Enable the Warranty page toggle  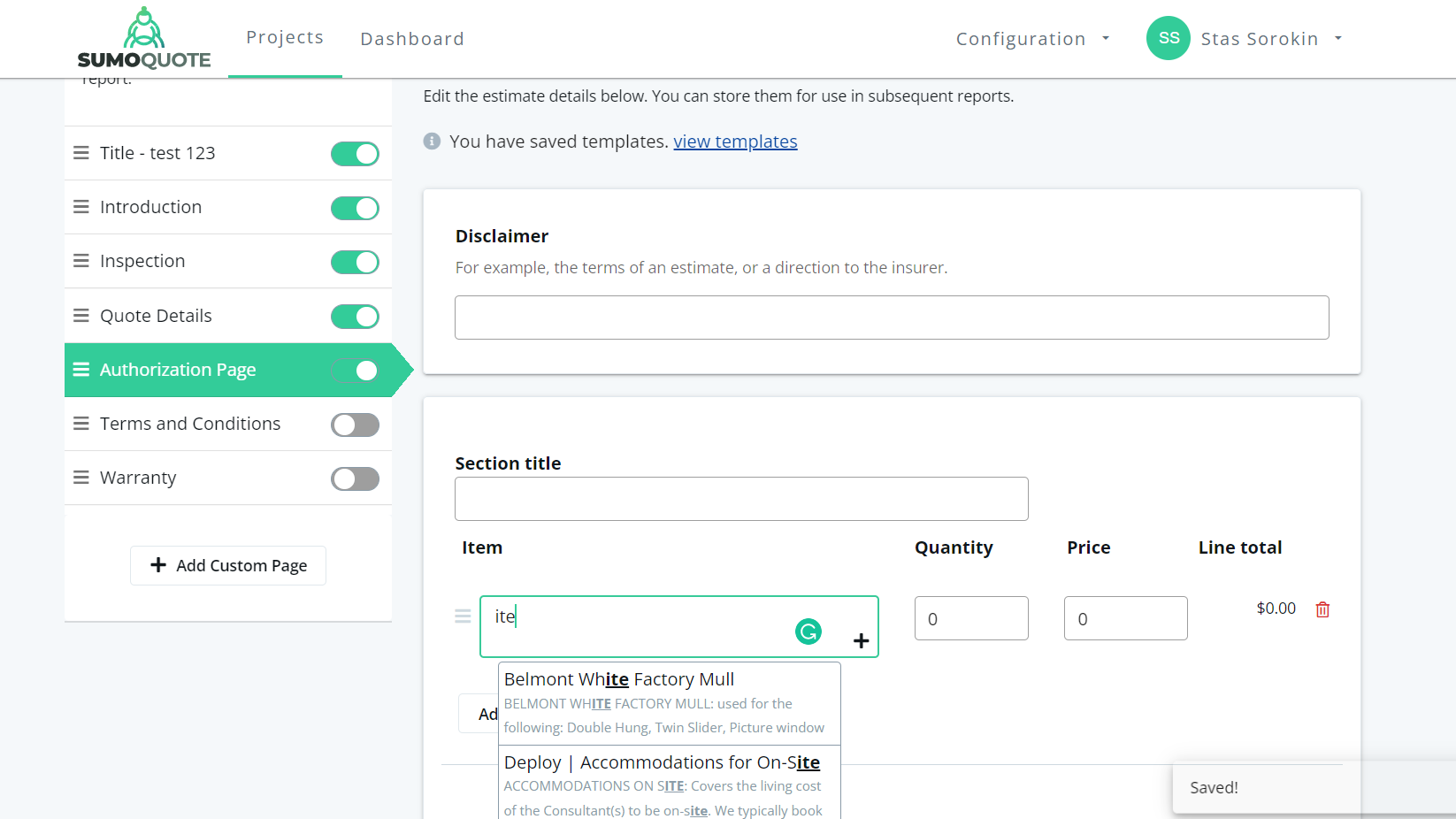pyautogui.click(x=355, y=478)
